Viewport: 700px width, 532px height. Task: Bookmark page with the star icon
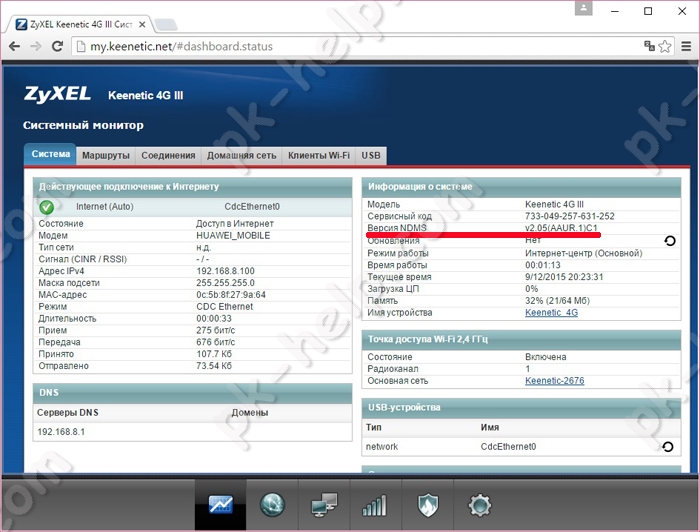(x=665, y=46)
